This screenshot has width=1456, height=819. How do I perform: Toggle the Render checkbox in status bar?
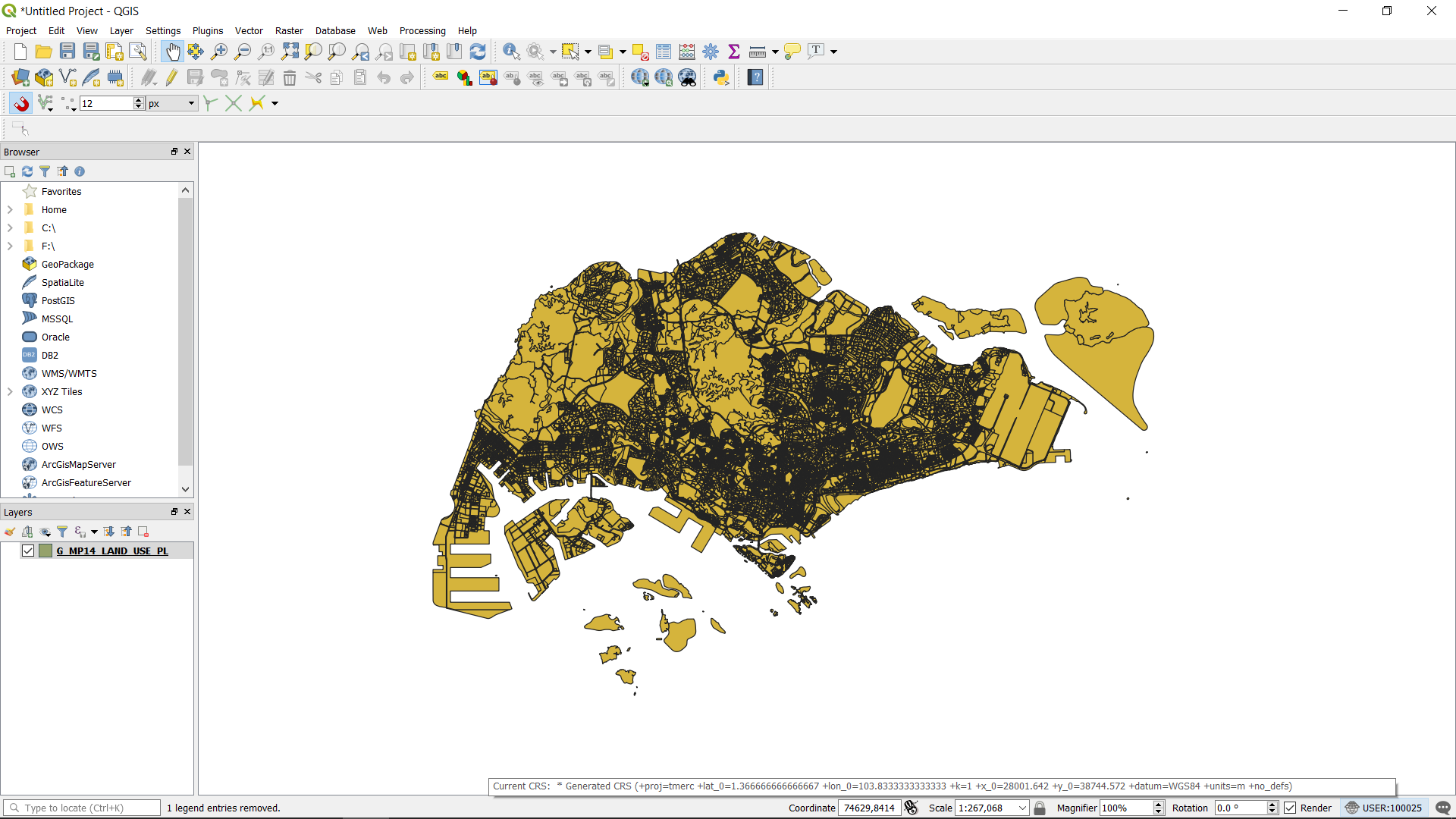tap(1290, 808)
